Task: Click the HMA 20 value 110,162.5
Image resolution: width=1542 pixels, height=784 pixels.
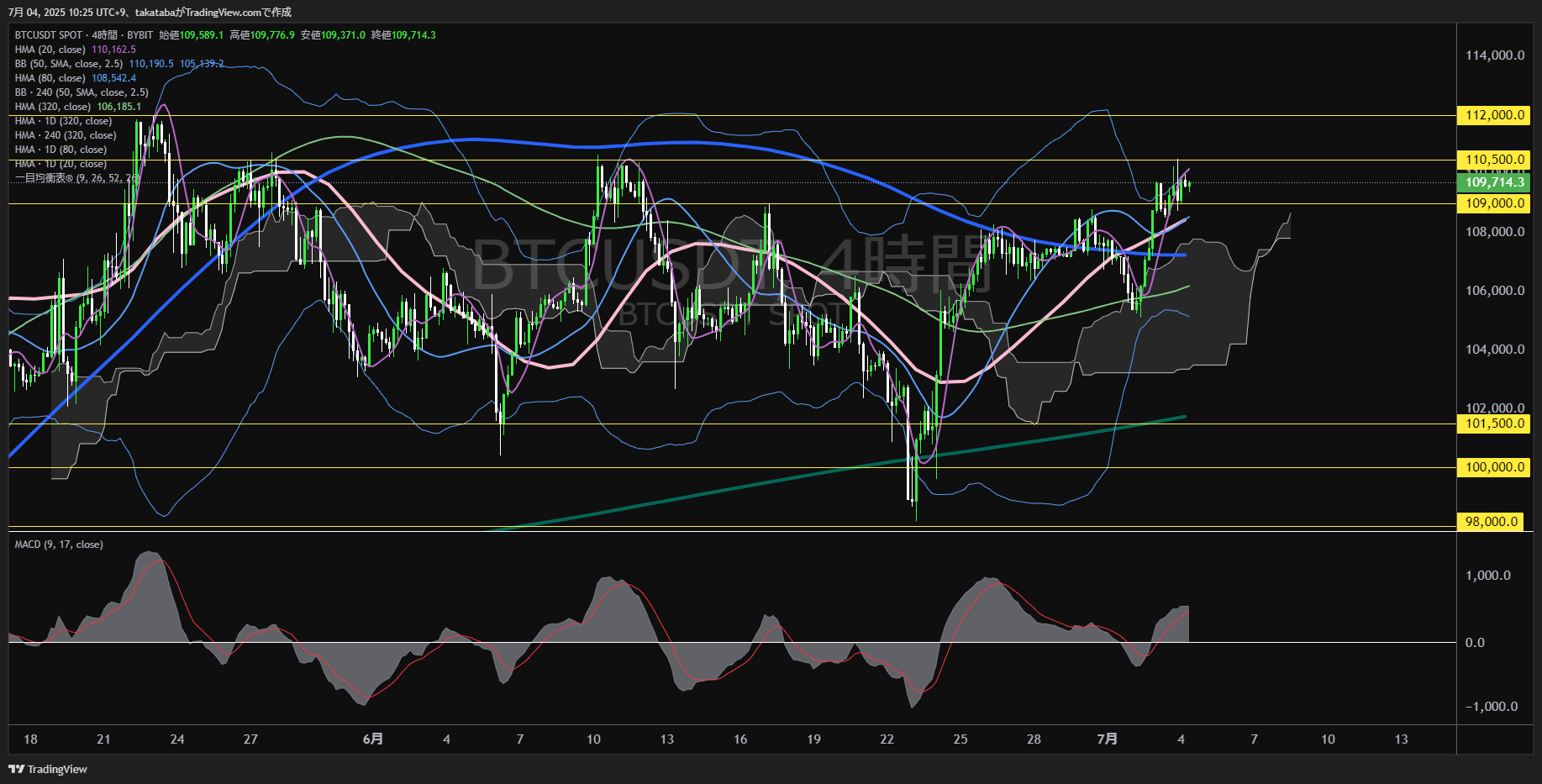Action: [x=113, y=50]
